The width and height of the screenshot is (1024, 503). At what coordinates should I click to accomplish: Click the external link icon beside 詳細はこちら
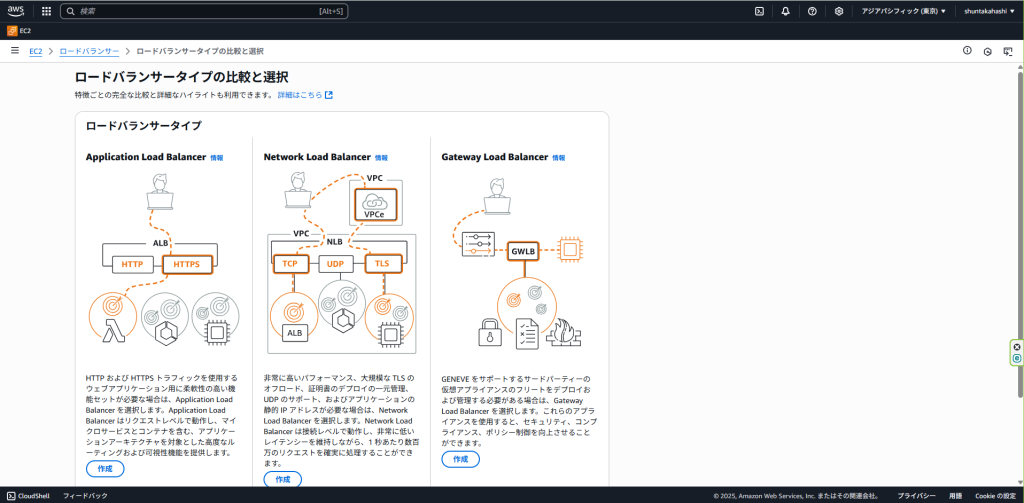pyautogui.click(x=329, y=95)
